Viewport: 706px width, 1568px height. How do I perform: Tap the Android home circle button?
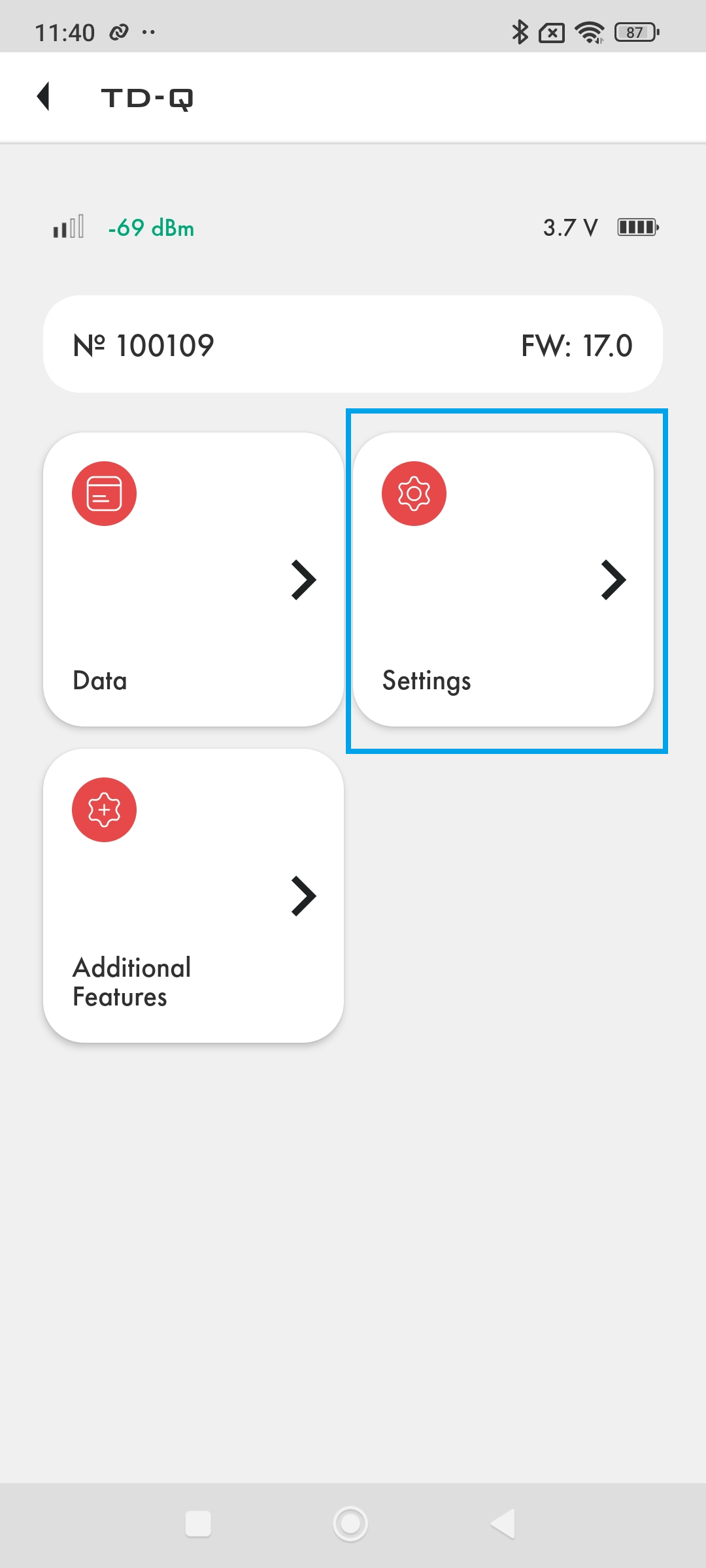tap(350, 1524)
